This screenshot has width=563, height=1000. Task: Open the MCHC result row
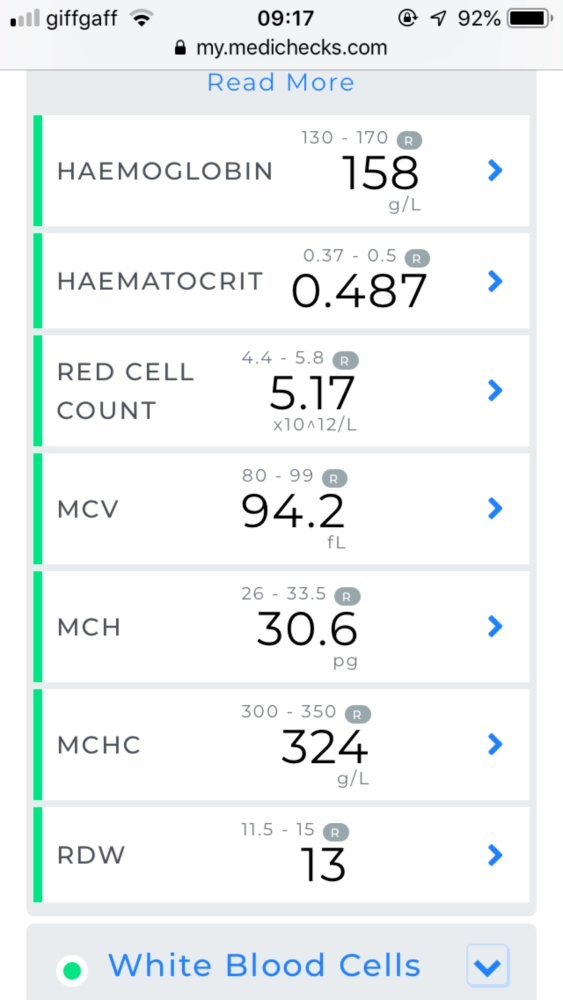(x=281, y=744)
